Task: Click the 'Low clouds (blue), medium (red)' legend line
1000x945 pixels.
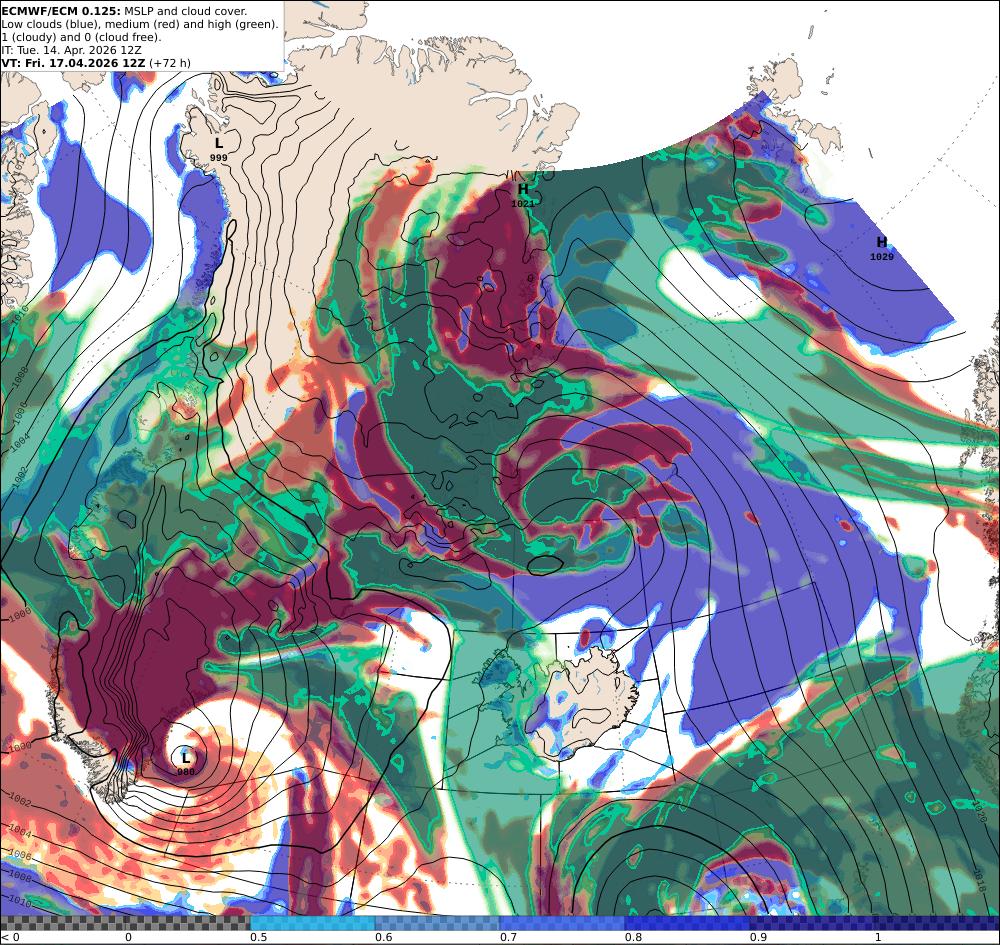Action: 140,24
